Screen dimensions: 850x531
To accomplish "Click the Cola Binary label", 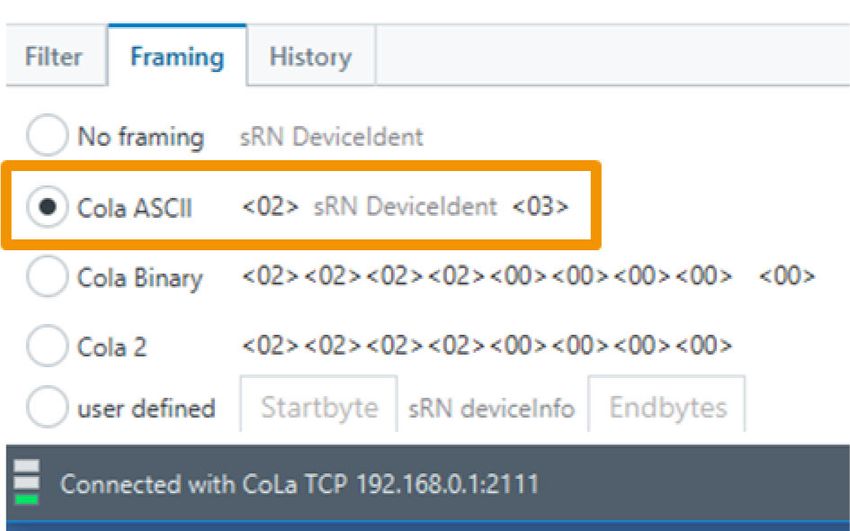I will pos(140,278).
